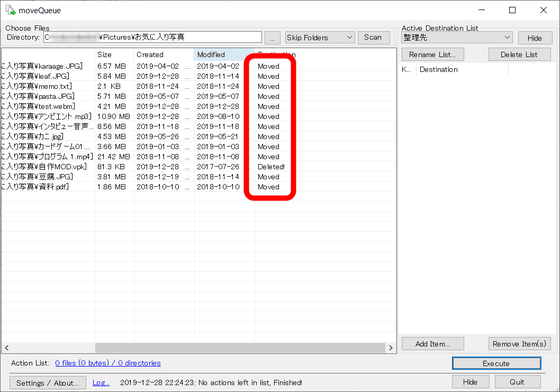Screen dimensions: 560x392
Task: Open the Active Destination List combo box
Action: [x=457, y=37]
